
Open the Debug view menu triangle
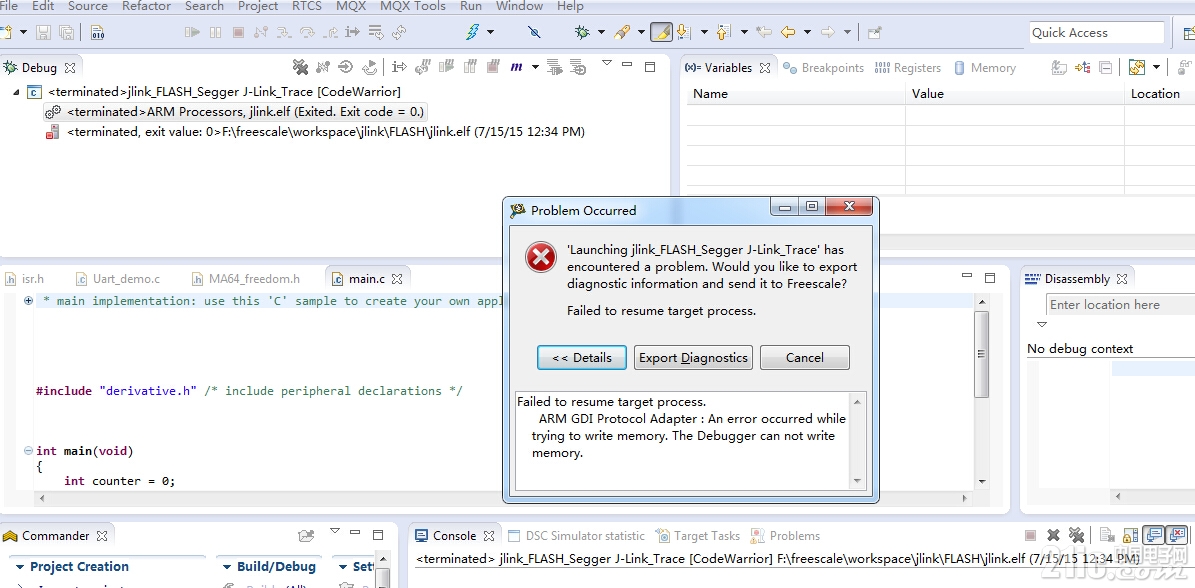point(607,63)
